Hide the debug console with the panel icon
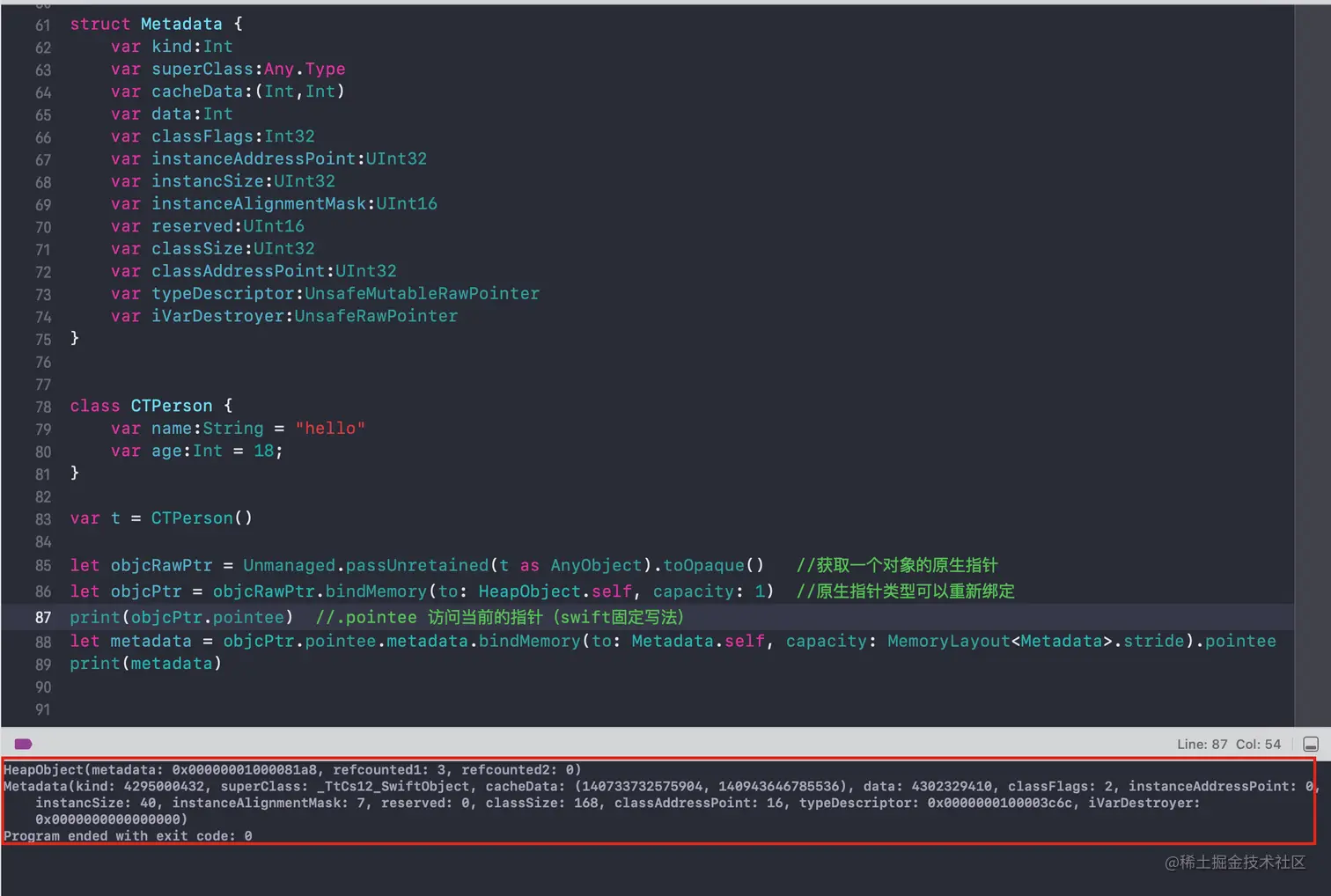 coord(1311,744)
